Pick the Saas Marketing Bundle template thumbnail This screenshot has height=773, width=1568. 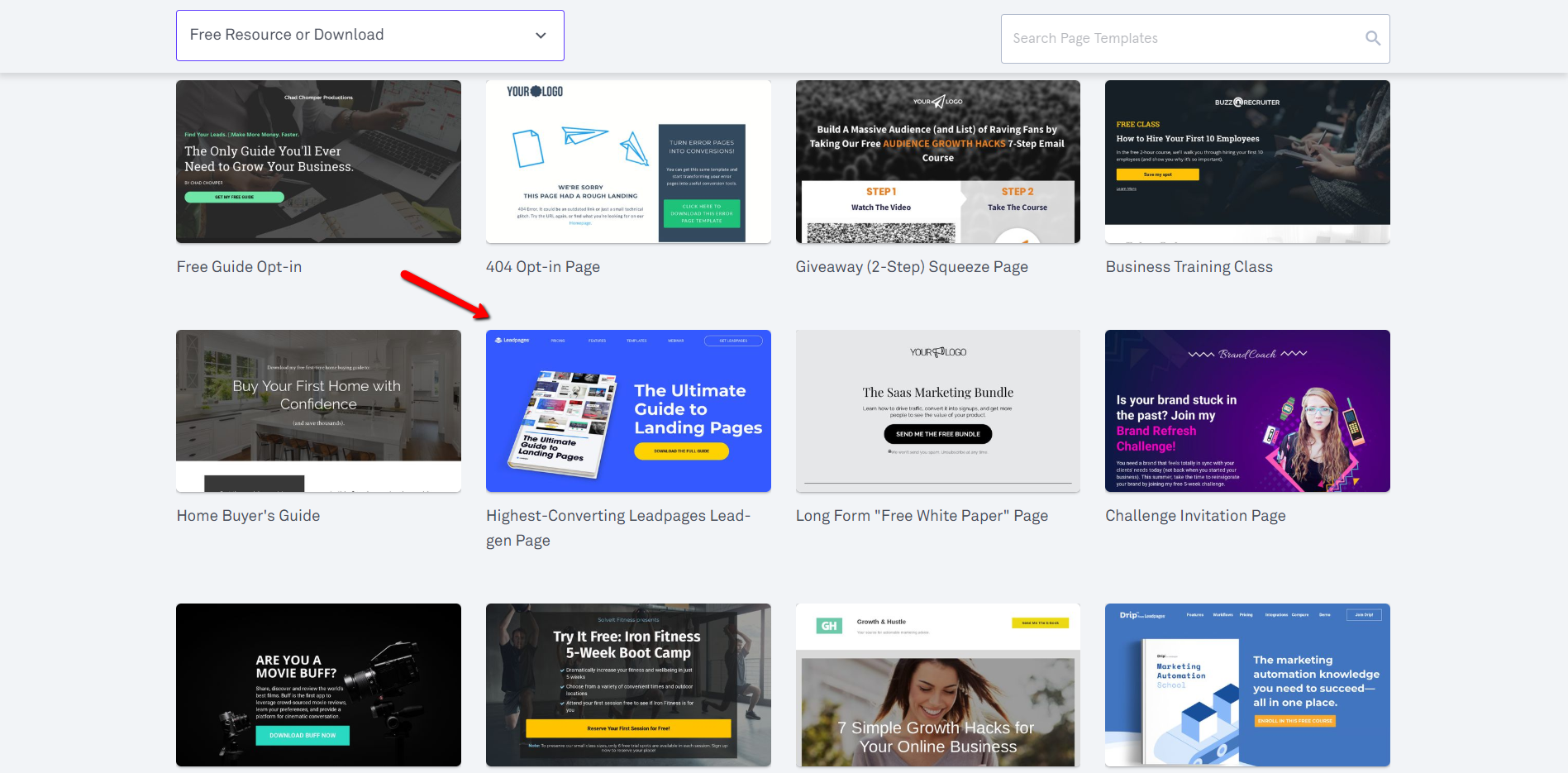click(937, 411)
